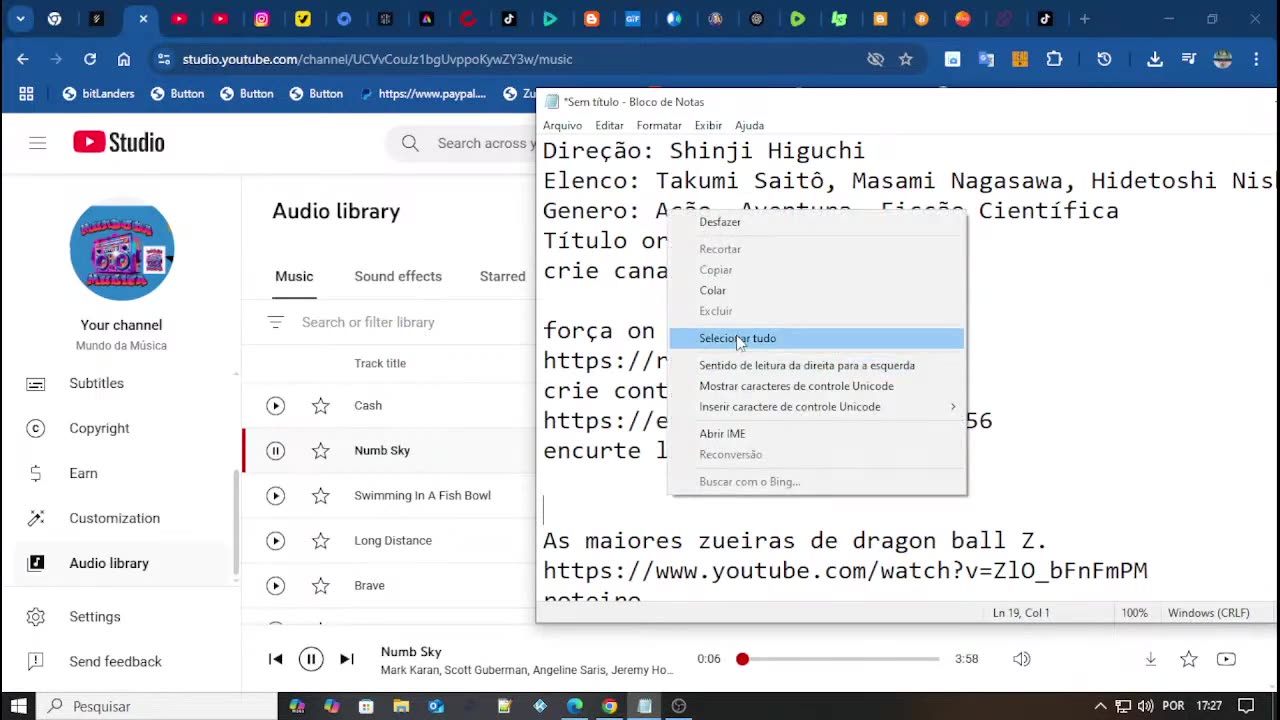
Task: Open the Windows Start menu
Action: 20,706
